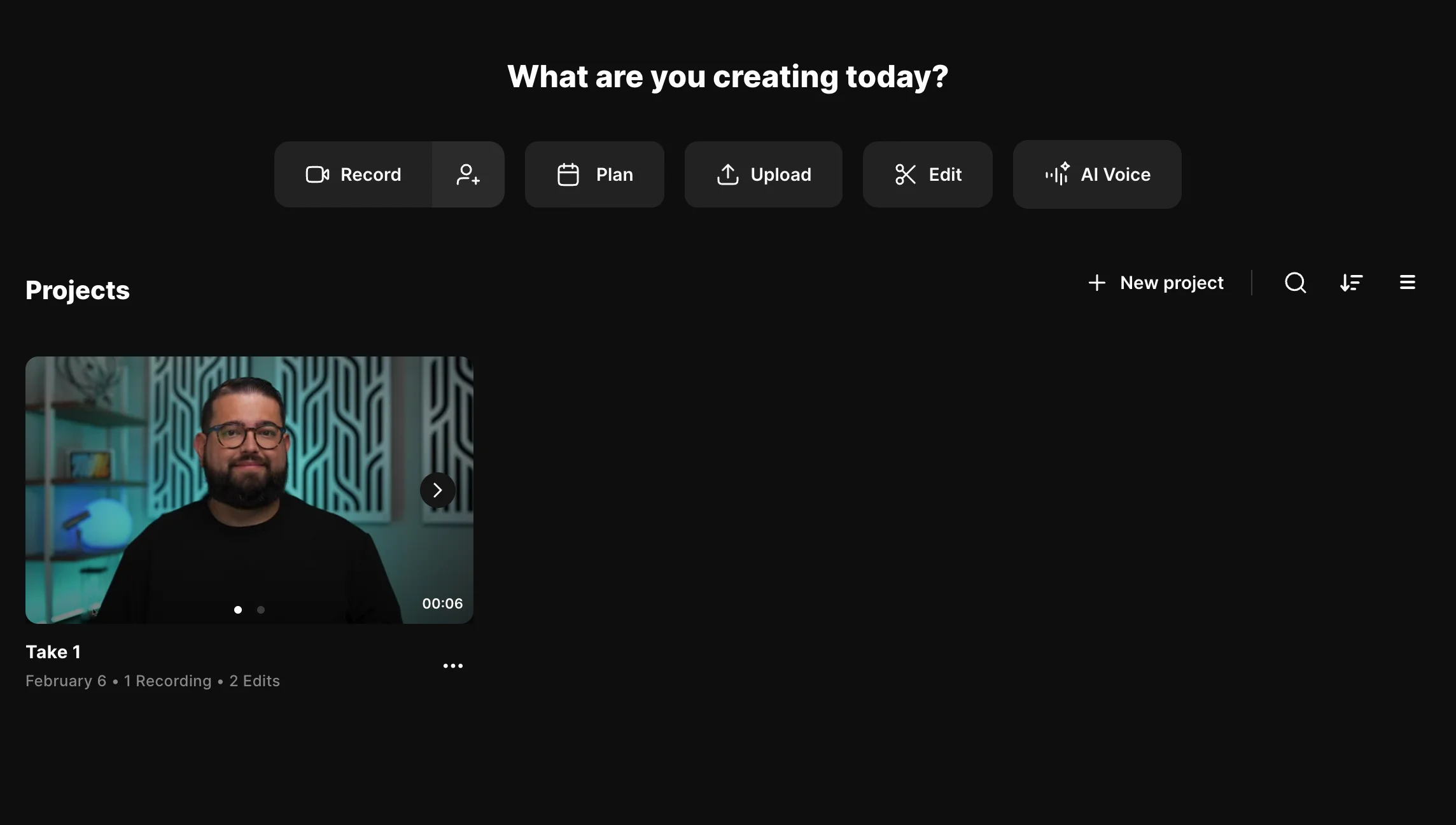This screenshot has width=1456, height=825.
Task: Open the sort order icon
Action: click(1352, 283)
